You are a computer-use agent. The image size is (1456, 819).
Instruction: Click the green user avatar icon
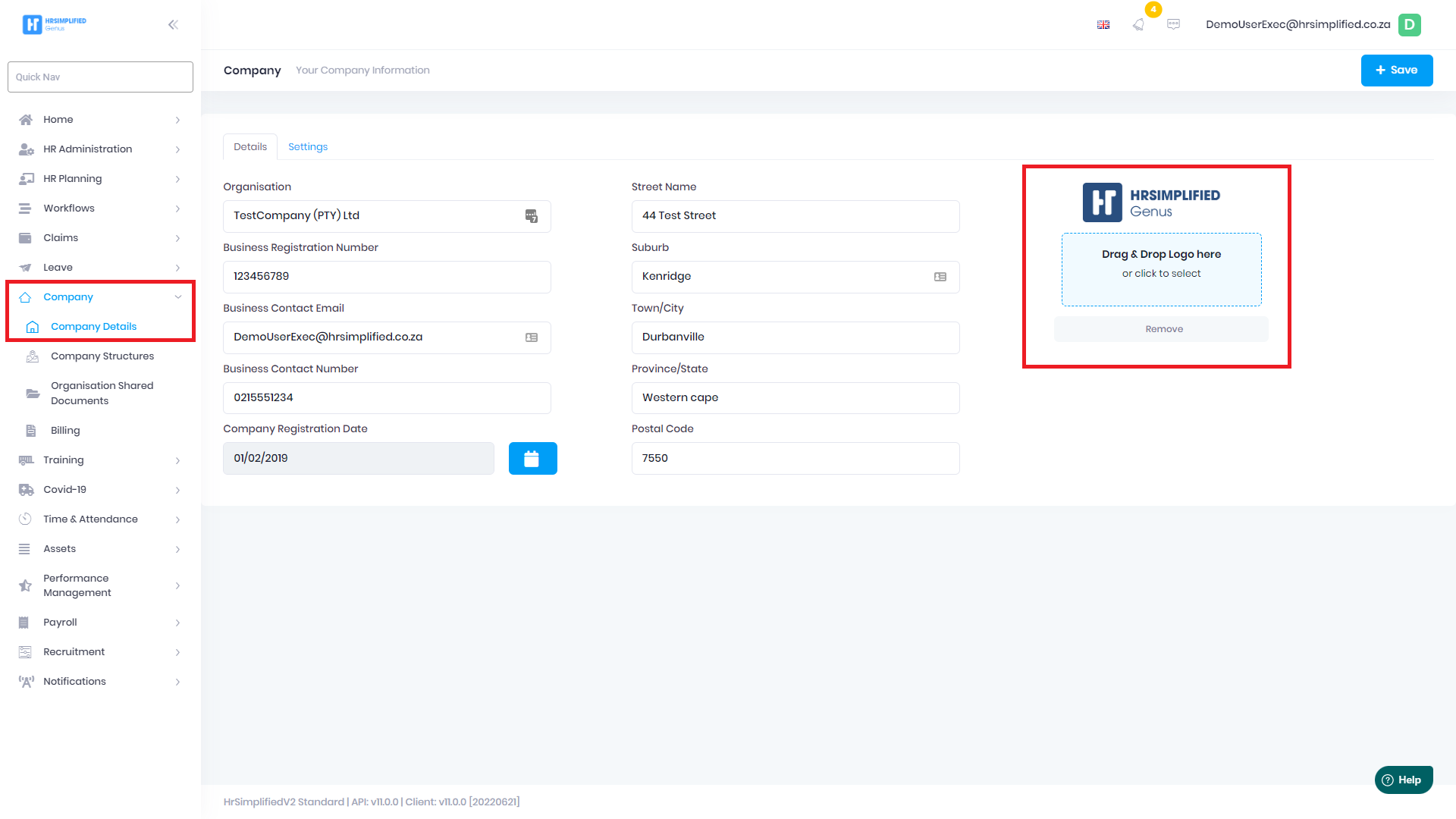pyautogui.click(x=1409, y=24)
